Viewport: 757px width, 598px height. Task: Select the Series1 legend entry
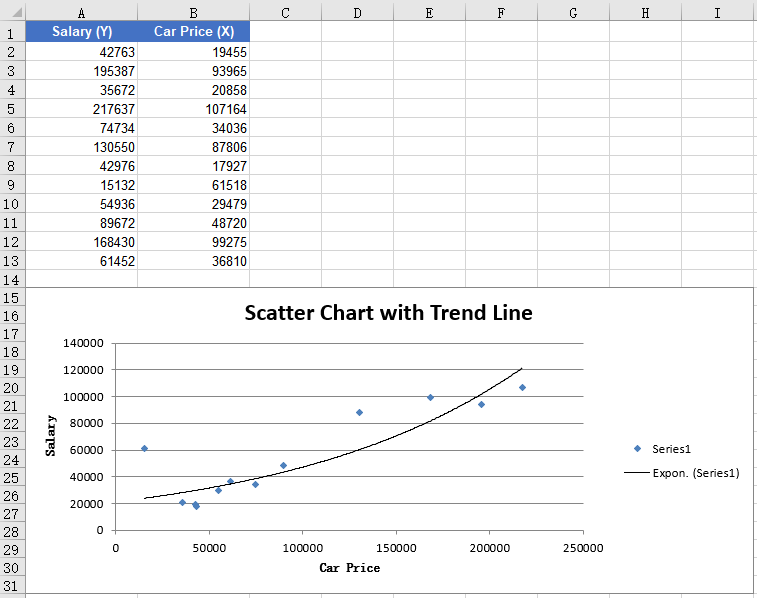coord(662,449)
